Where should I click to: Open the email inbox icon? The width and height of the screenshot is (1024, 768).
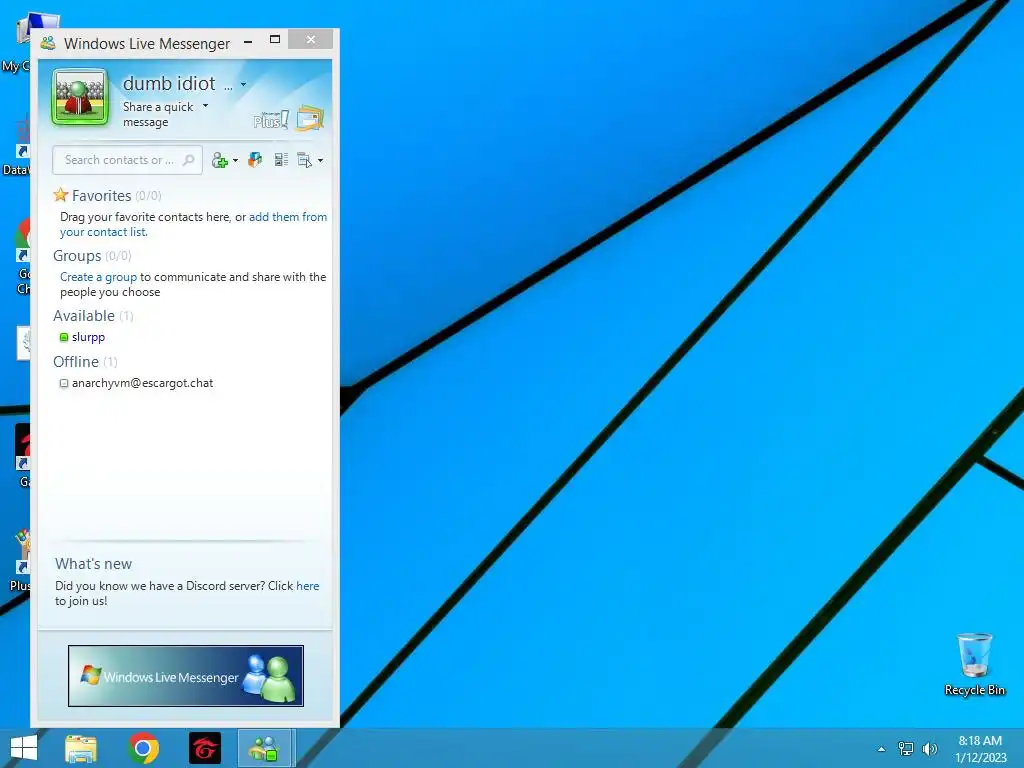pyautogui.click(x=310, y=118)
